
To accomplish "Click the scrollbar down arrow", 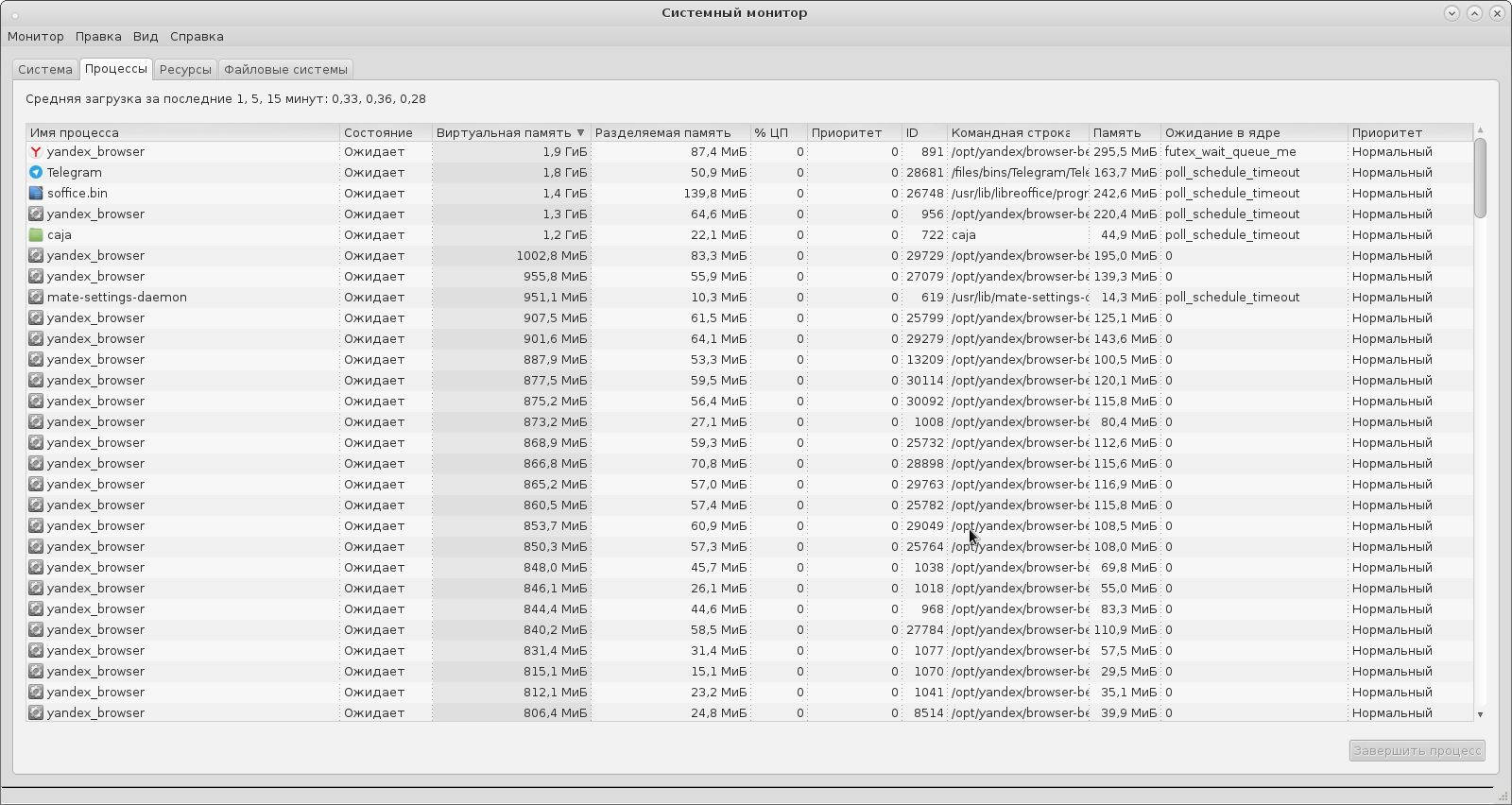I will [1480, 715].
